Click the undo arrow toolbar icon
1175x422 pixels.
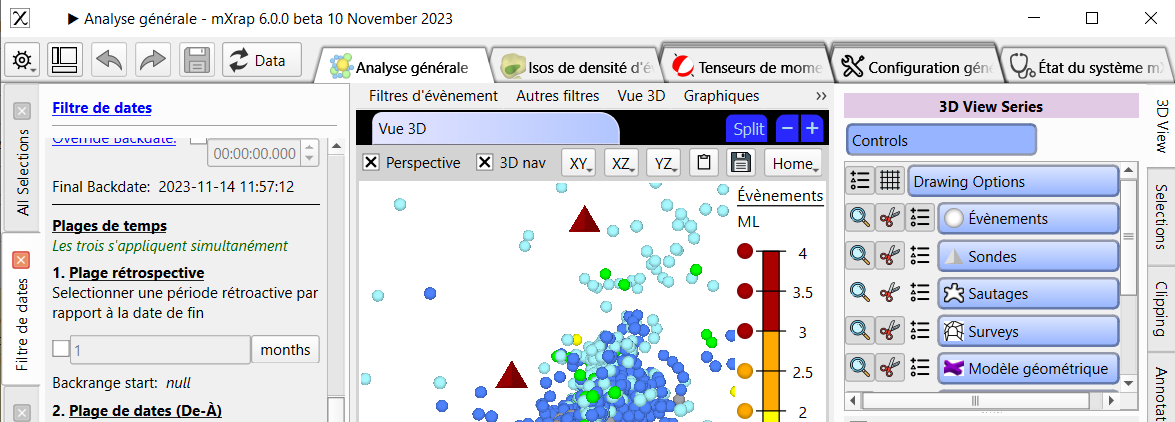(109, 60)
